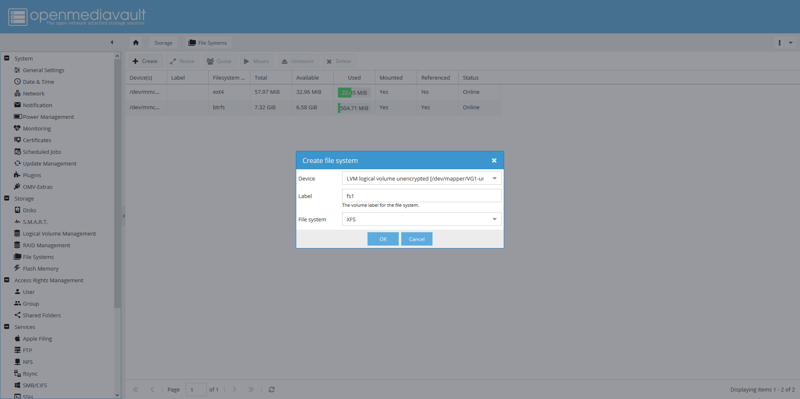Collapse the Storage tree section
The width and height of the screenshot is (800, 399).
point(7,198)
